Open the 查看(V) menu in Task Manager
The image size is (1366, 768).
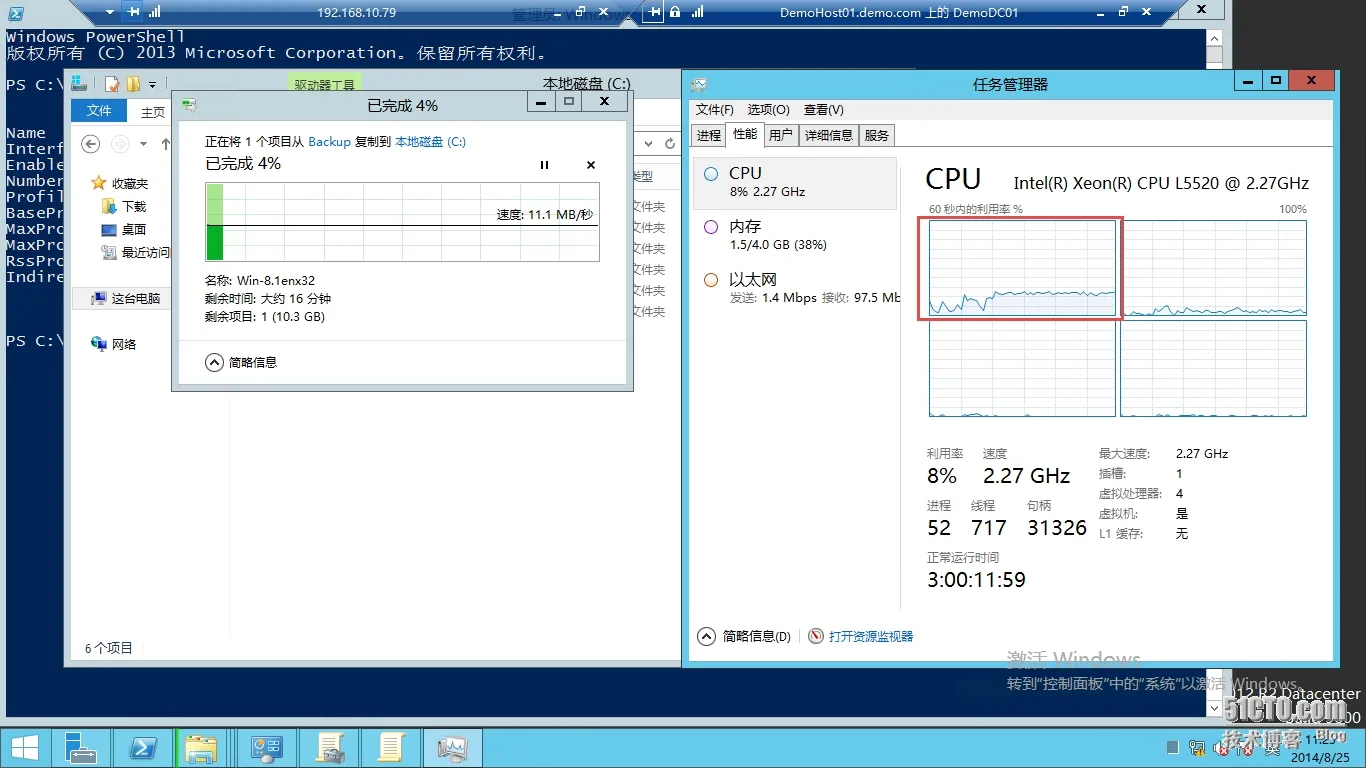823,110
